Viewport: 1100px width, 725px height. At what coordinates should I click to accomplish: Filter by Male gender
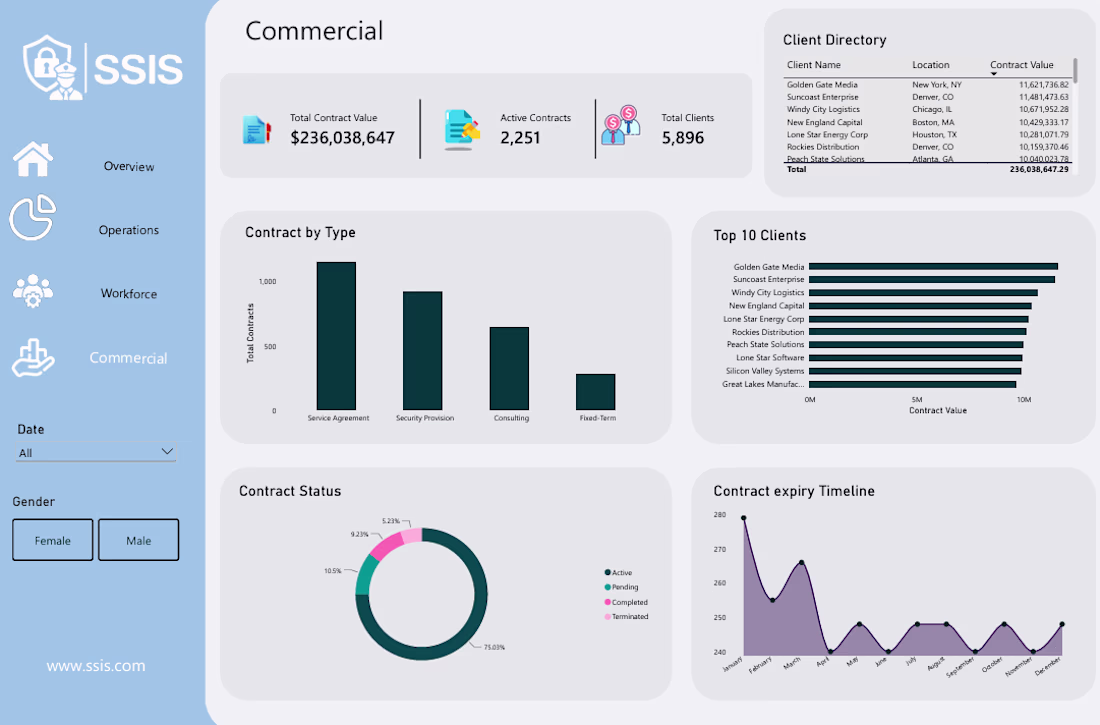coord(139,540)
